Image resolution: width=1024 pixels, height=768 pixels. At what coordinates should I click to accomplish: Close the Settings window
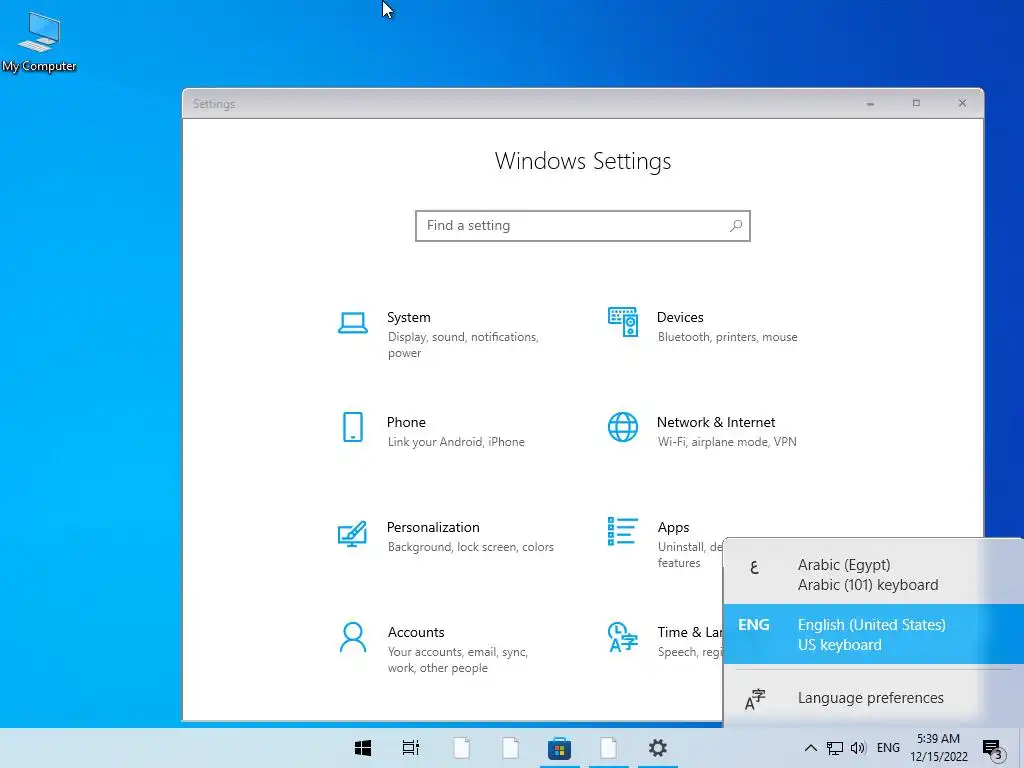(962, 103)
